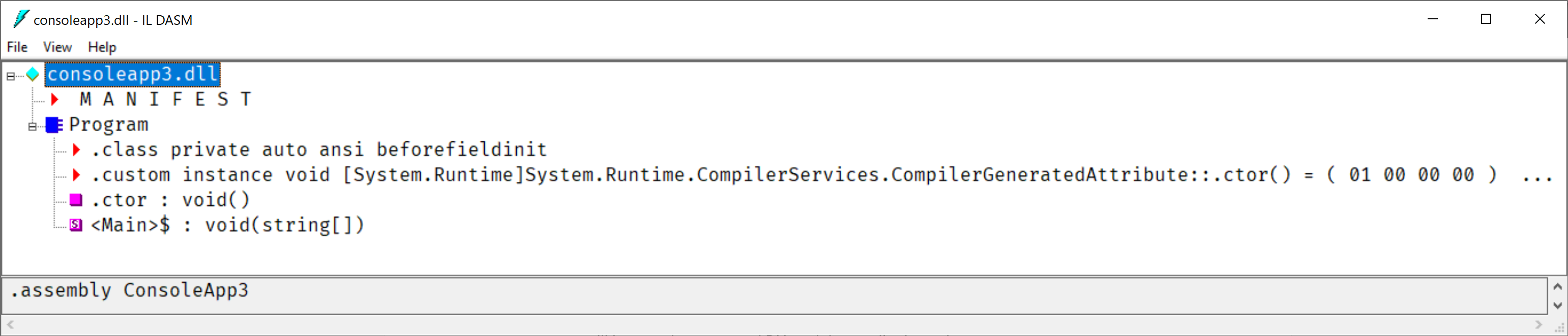Select the .ctor : void() entry

[x=170, y=200]
